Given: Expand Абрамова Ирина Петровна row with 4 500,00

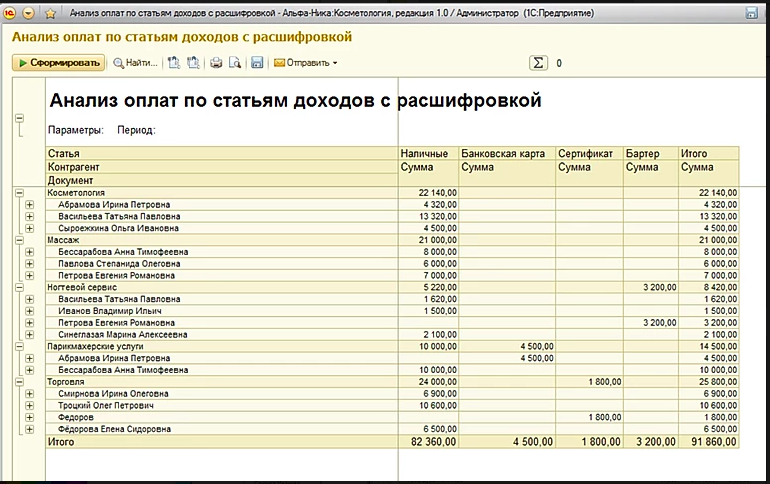Looking at the screenshot, I should click(x=29, y=358).
